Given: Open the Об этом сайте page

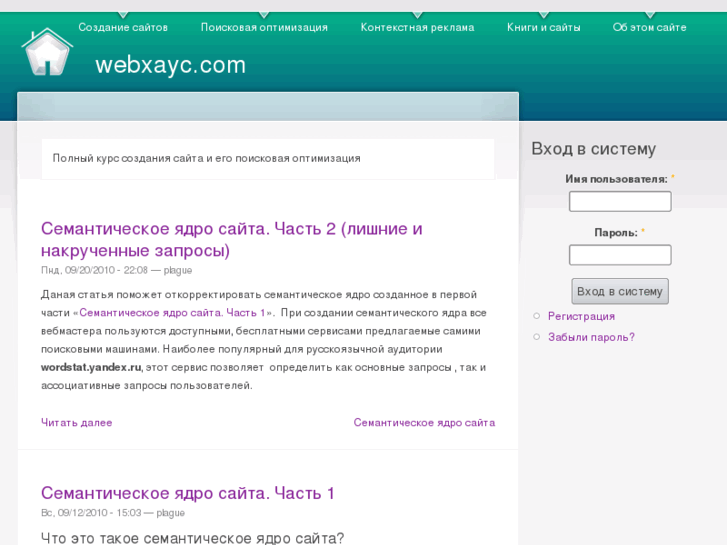Looking at the screenshot, I should pos(649,27).
